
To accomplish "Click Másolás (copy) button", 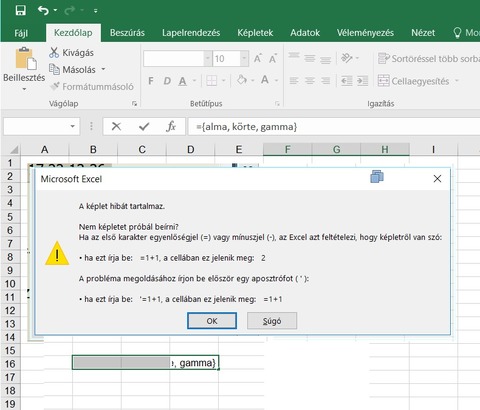I will point(72,70).
